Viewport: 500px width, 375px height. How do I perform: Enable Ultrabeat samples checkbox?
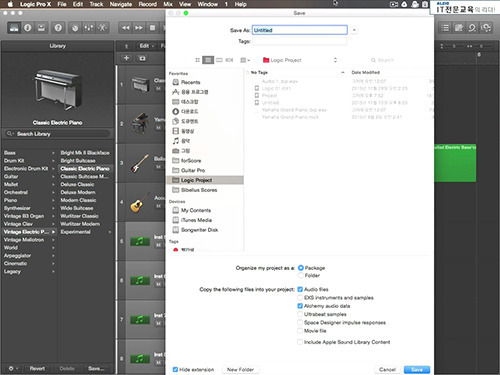coord(300,314)
